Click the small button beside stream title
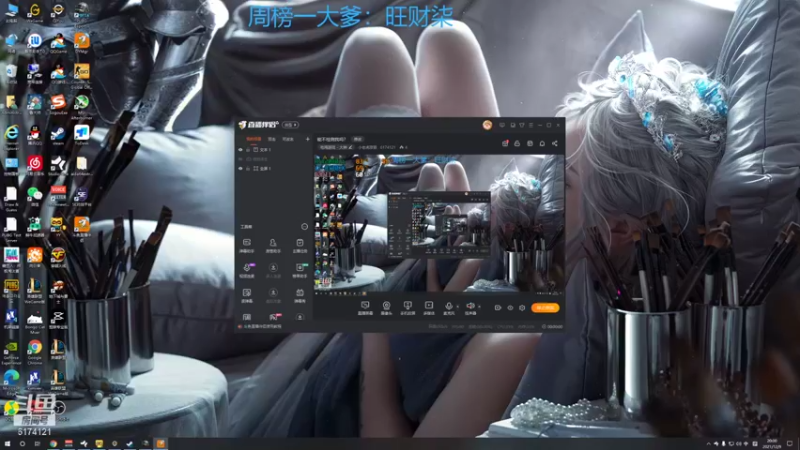800x450 pixels. pos(358,139)
